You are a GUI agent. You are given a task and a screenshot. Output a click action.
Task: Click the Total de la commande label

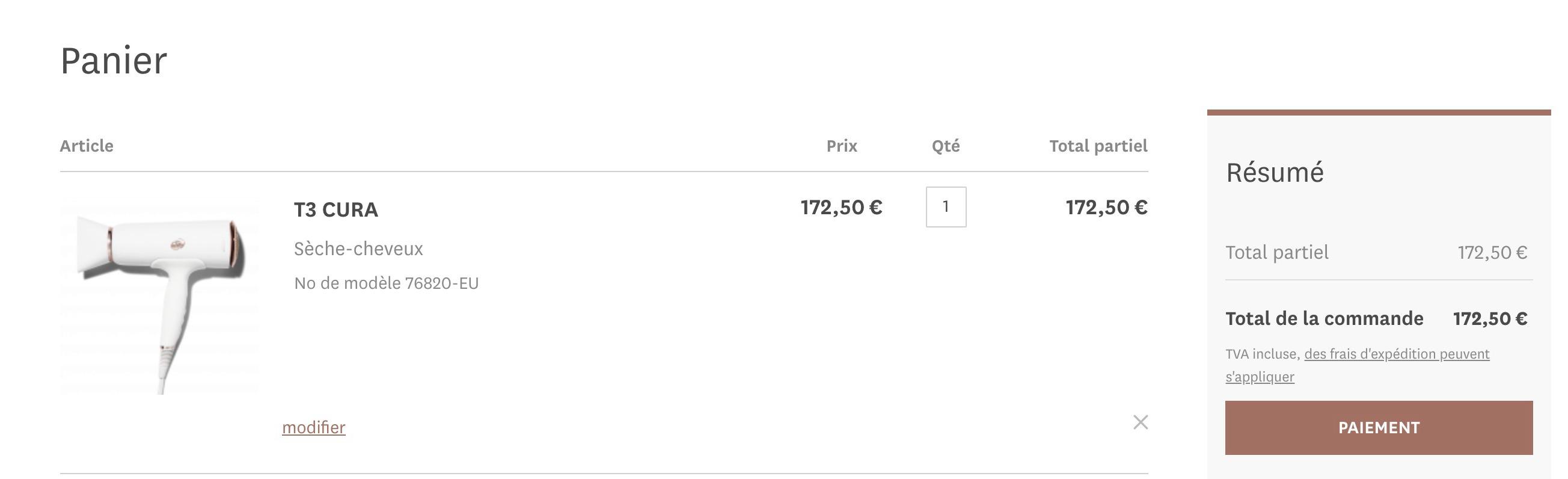pyautogui.click(x=1325, y=318)
